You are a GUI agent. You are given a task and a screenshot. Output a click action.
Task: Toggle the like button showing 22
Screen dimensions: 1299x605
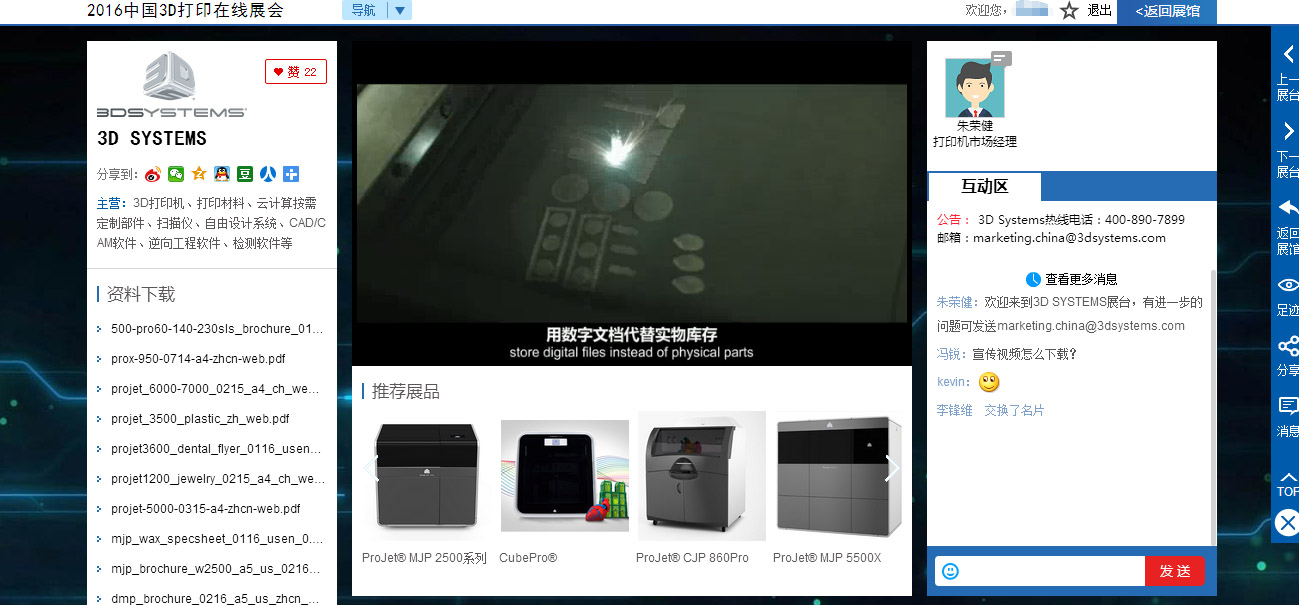click(296, 72)
